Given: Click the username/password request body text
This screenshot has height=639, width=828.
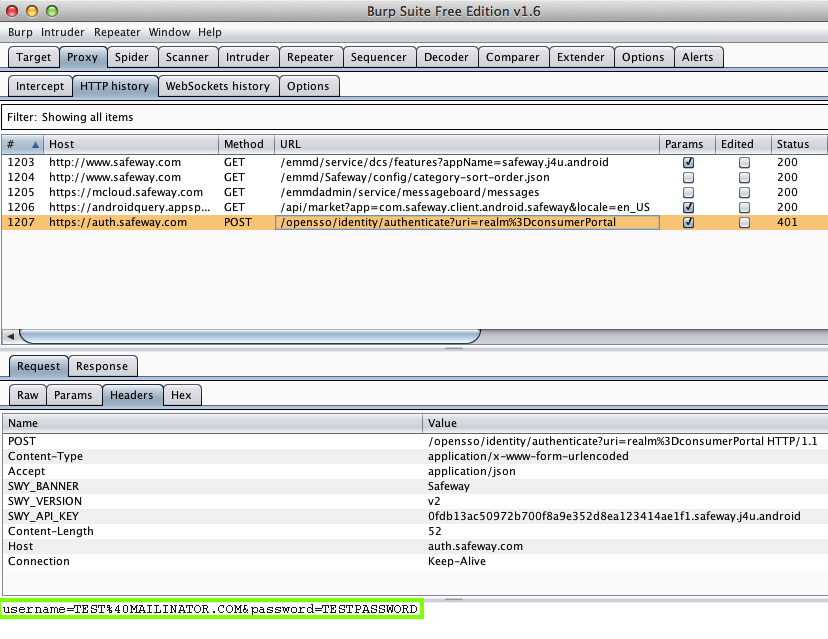Looking at the screenshot, I should [211, 609].
